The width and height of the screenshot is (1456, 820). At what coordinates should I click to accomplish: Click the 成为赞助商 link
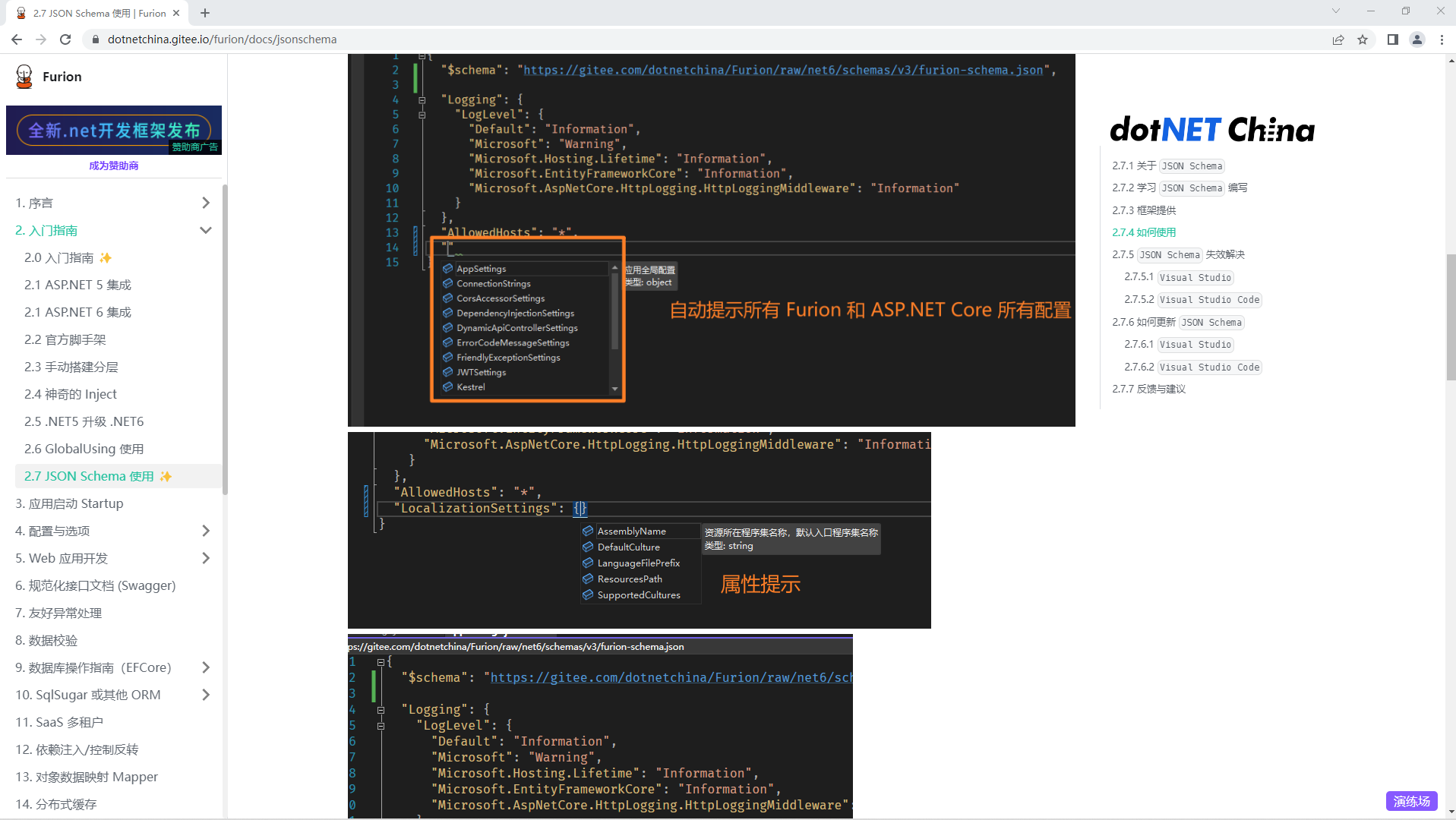click(x=114, y=166)
